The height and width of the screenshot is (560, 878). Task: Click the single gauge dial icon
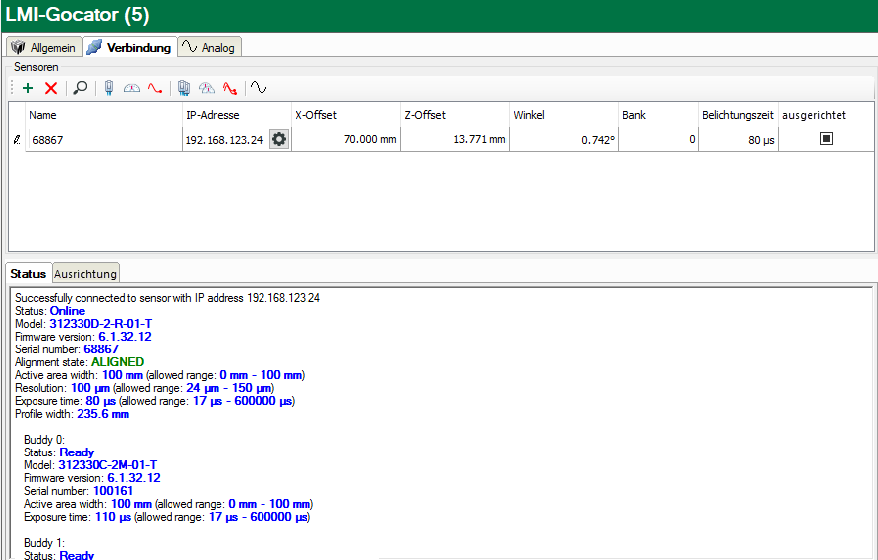coord(132,88)
